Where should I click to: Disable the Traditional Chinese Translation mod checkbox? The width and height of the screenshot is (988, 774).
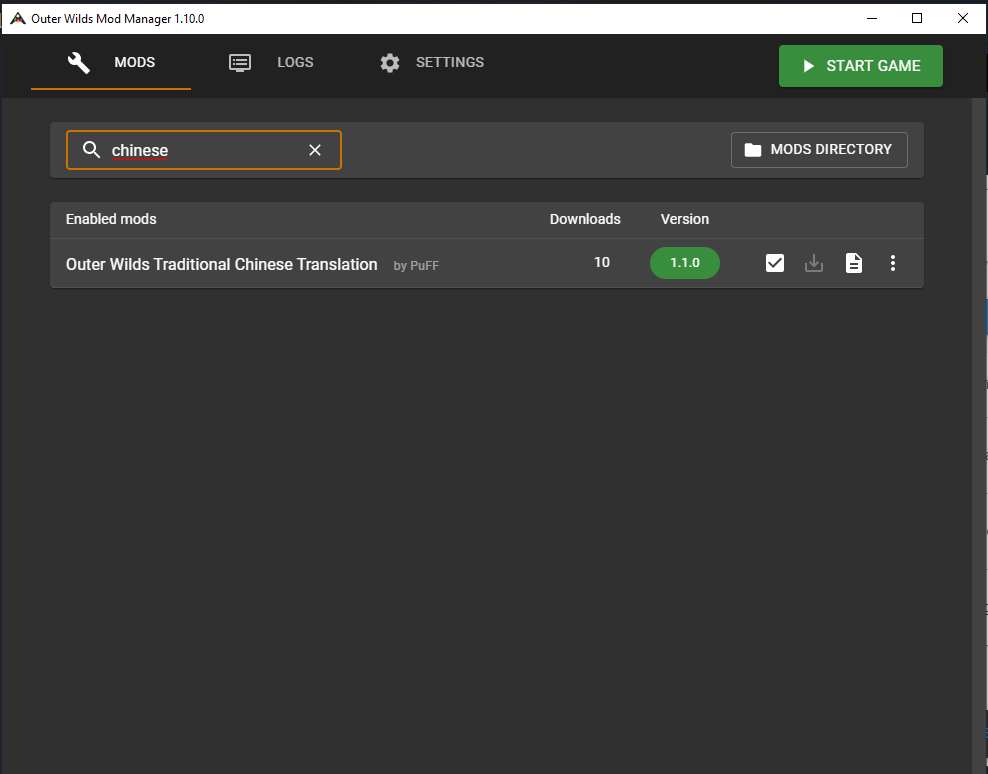775,263
